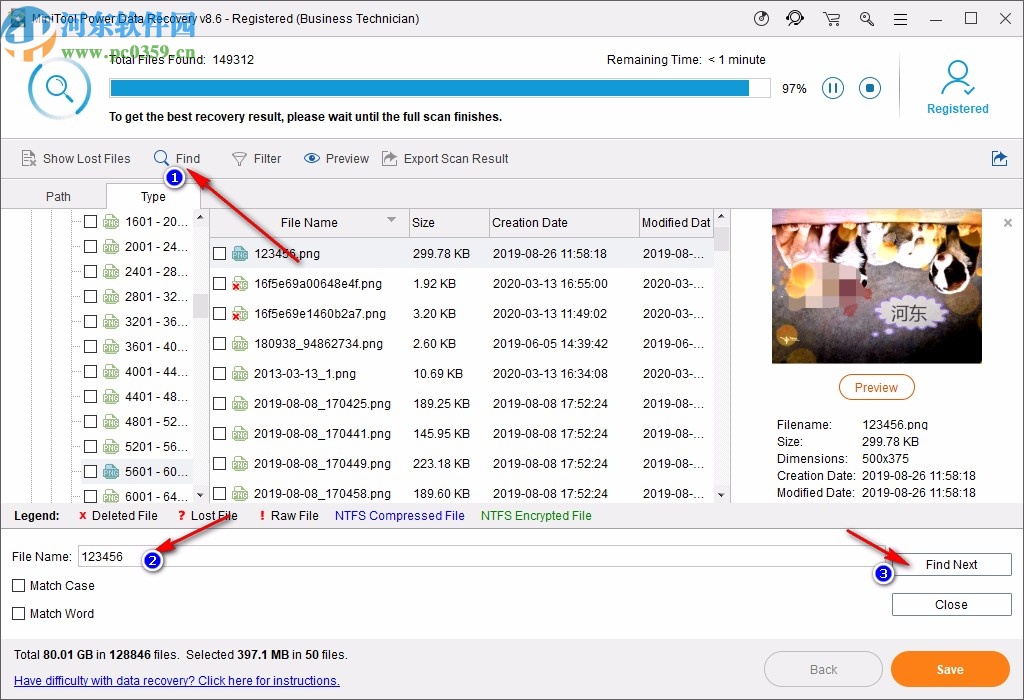The height and width of the screenshot is (700, 1024).
Task: Check the box for 123456.png
Action: [x=220, y=254]
